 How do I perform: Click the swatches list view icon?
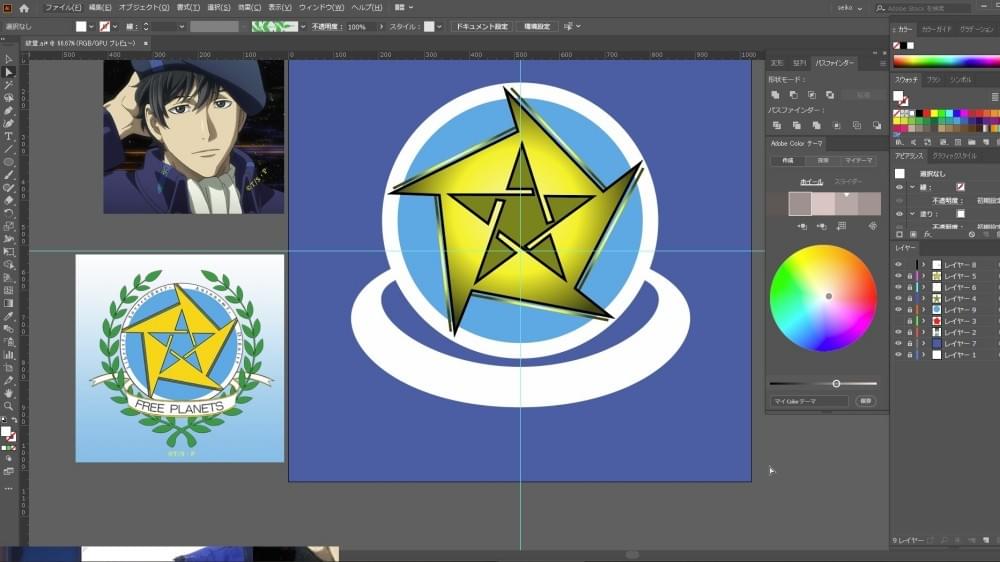(995, 96)
